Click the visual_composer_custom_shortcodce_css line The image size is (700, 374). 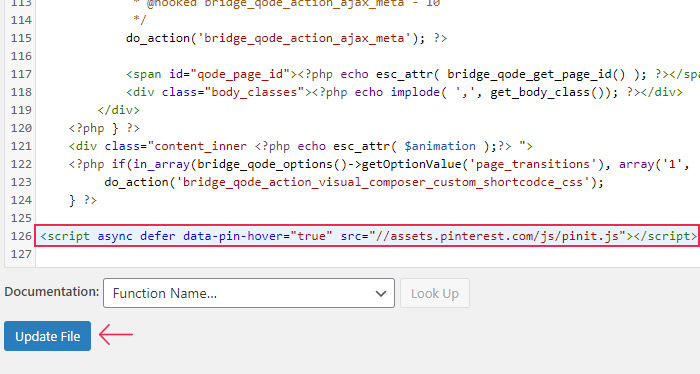(354, 182)
